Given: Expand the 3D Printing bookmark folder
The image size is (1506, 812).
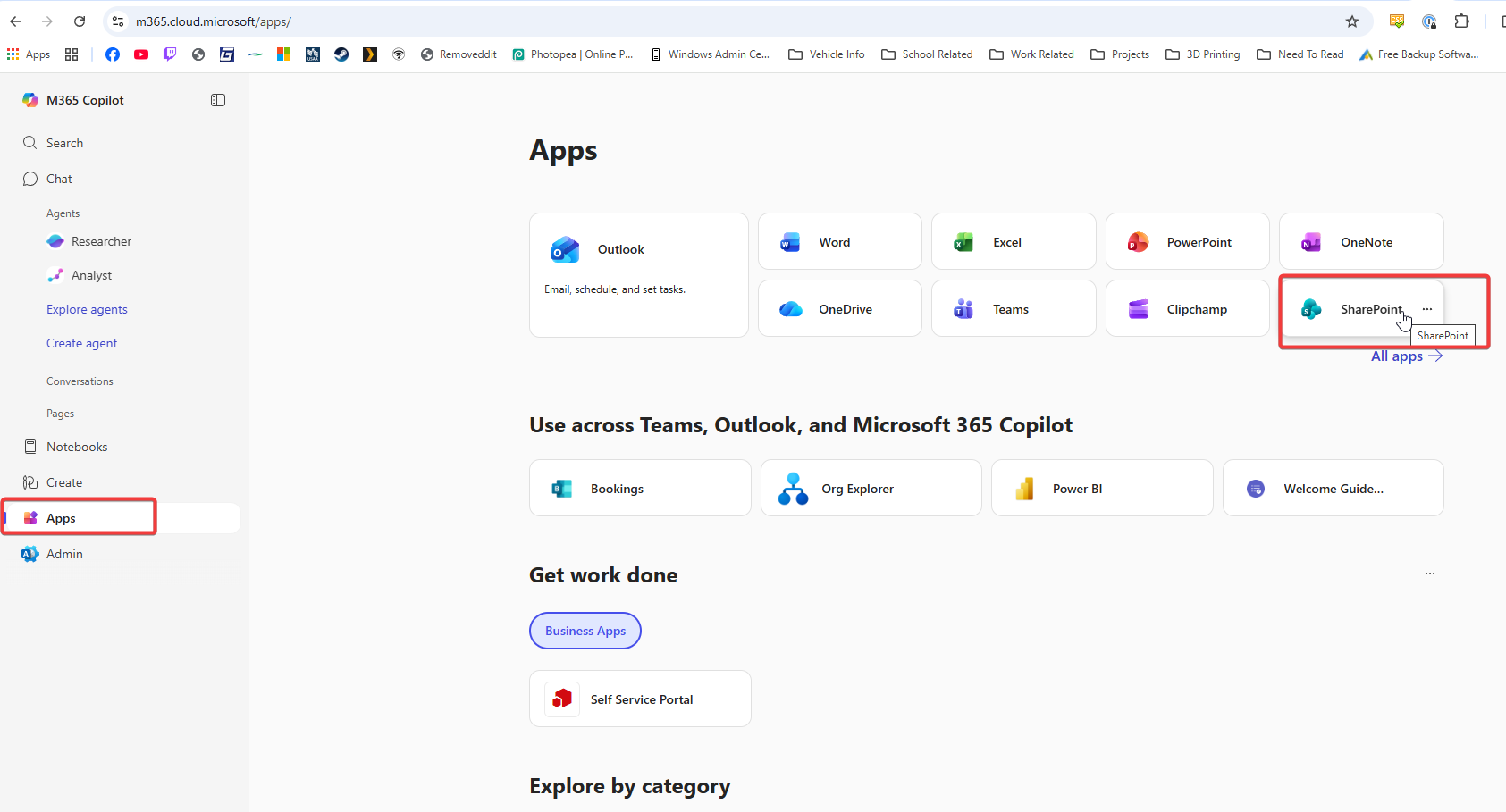Looking at the screenshot, I should 1203,54.
